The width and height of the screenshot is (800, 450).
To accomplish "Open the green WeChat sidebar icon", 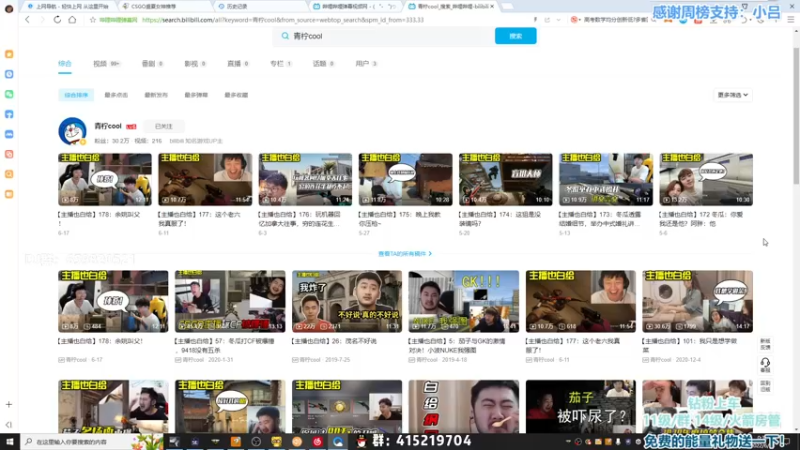I will [x=9, y=94].
